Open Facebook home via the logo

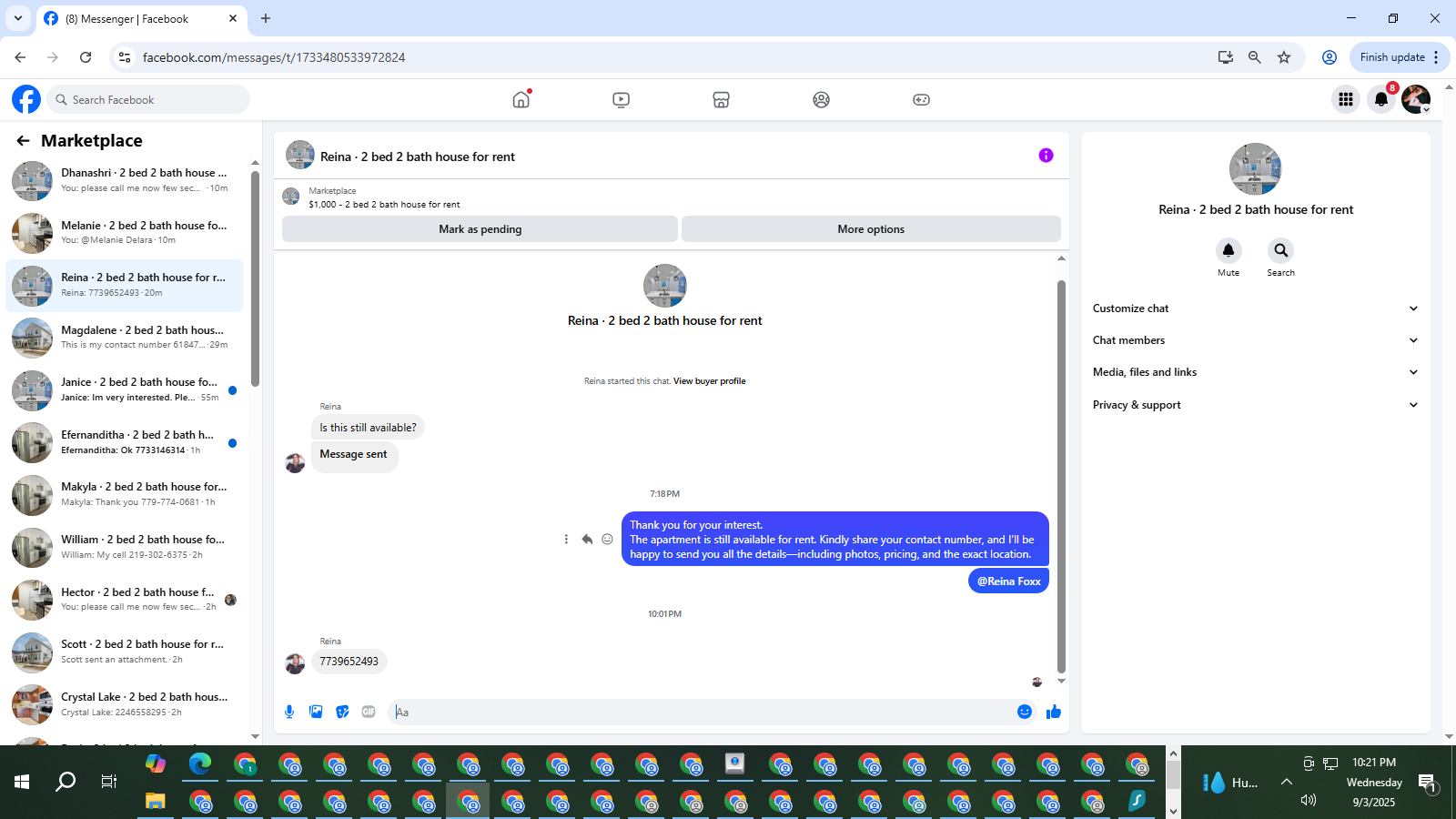[x=26, y=99]
